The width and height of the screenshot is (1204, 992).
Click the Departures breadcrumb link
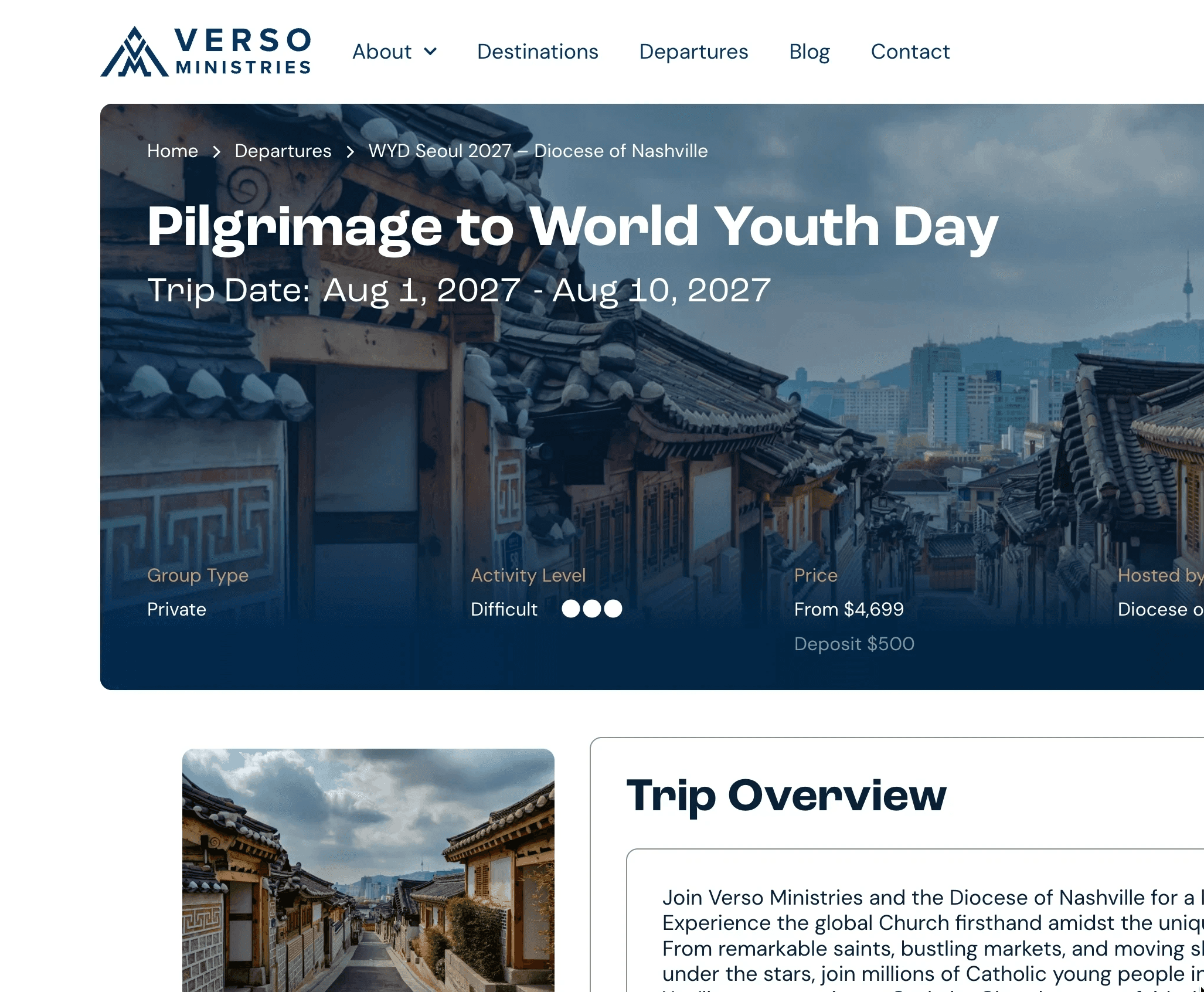point(283,151)
